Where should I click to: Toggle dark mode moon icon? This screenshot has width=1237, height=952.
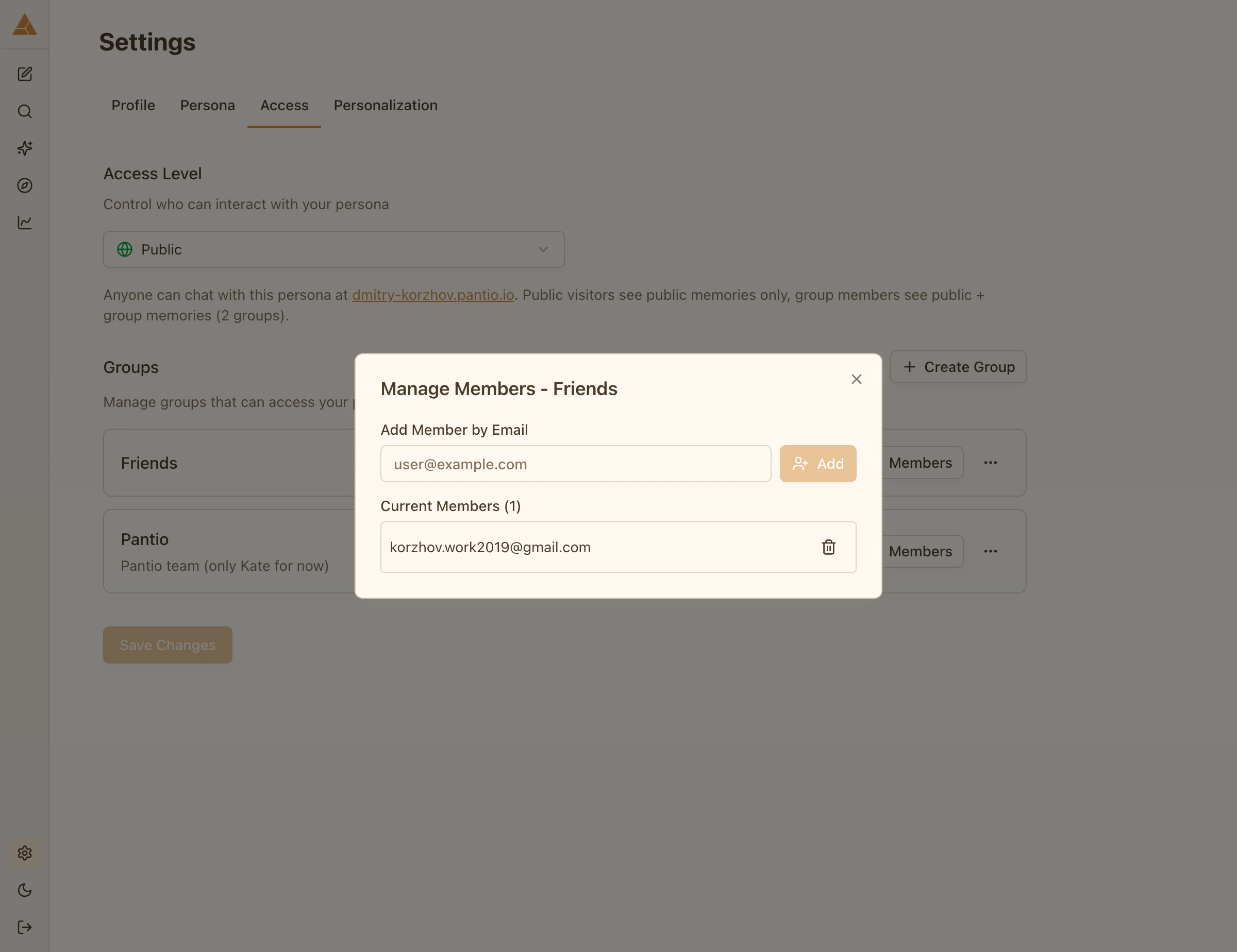24,890
